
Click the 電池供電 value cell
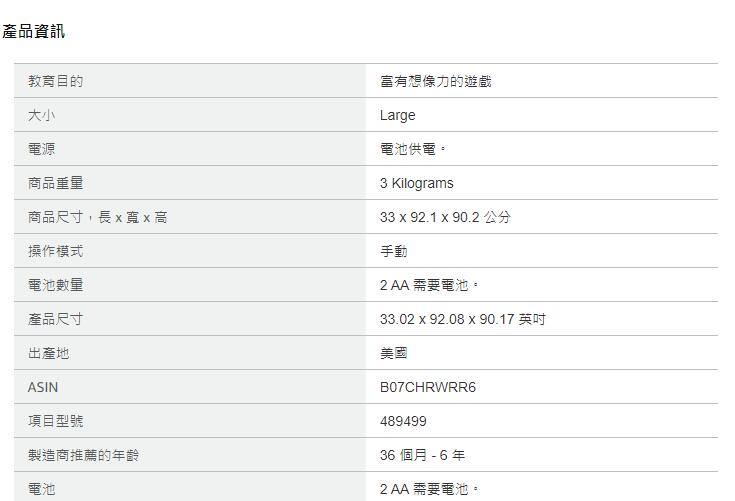tap(413, 149)
